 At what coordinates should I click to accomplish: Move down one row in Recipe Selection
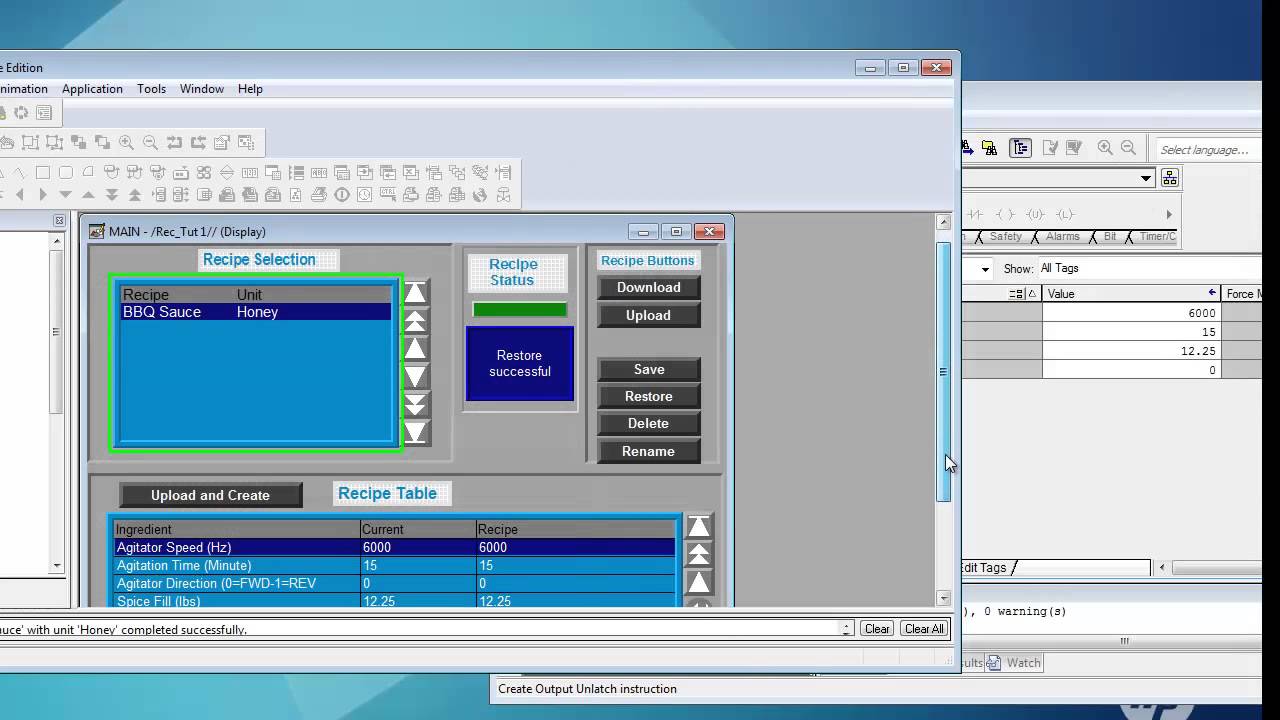click(x=415, y=376)
